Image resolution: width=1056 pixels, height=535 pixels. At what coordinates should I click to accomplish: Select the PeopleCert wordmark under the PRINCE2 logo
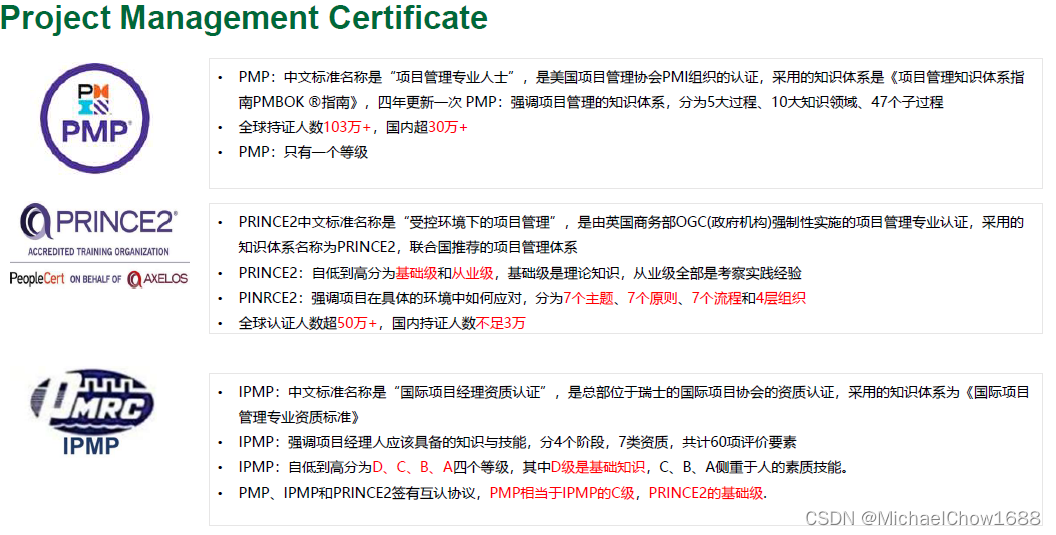pyautogui.click(x=37, y=278)
